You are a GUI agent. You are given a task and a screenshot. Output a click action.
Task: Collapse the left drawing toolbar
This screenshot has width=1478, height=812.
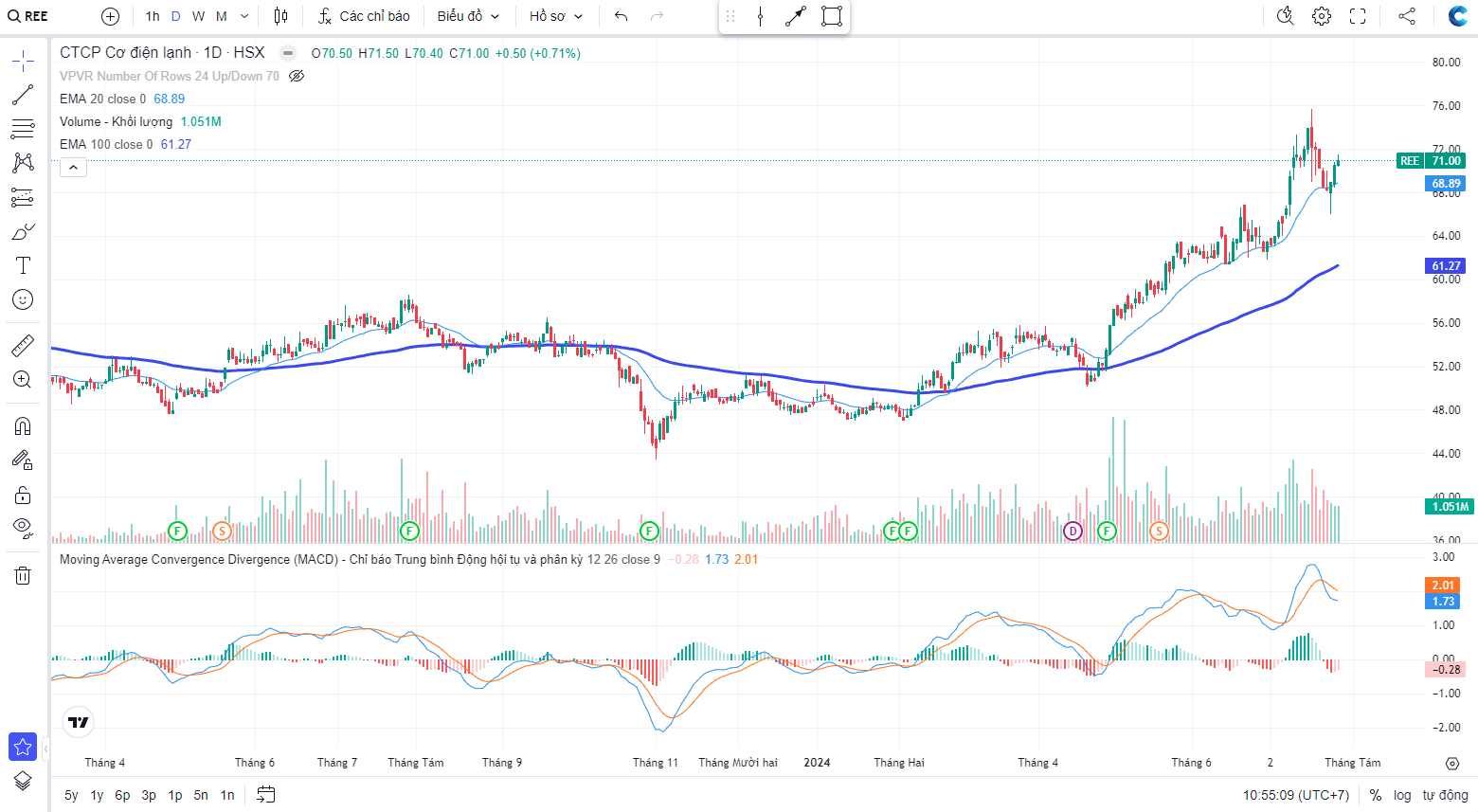coord(45,749)
